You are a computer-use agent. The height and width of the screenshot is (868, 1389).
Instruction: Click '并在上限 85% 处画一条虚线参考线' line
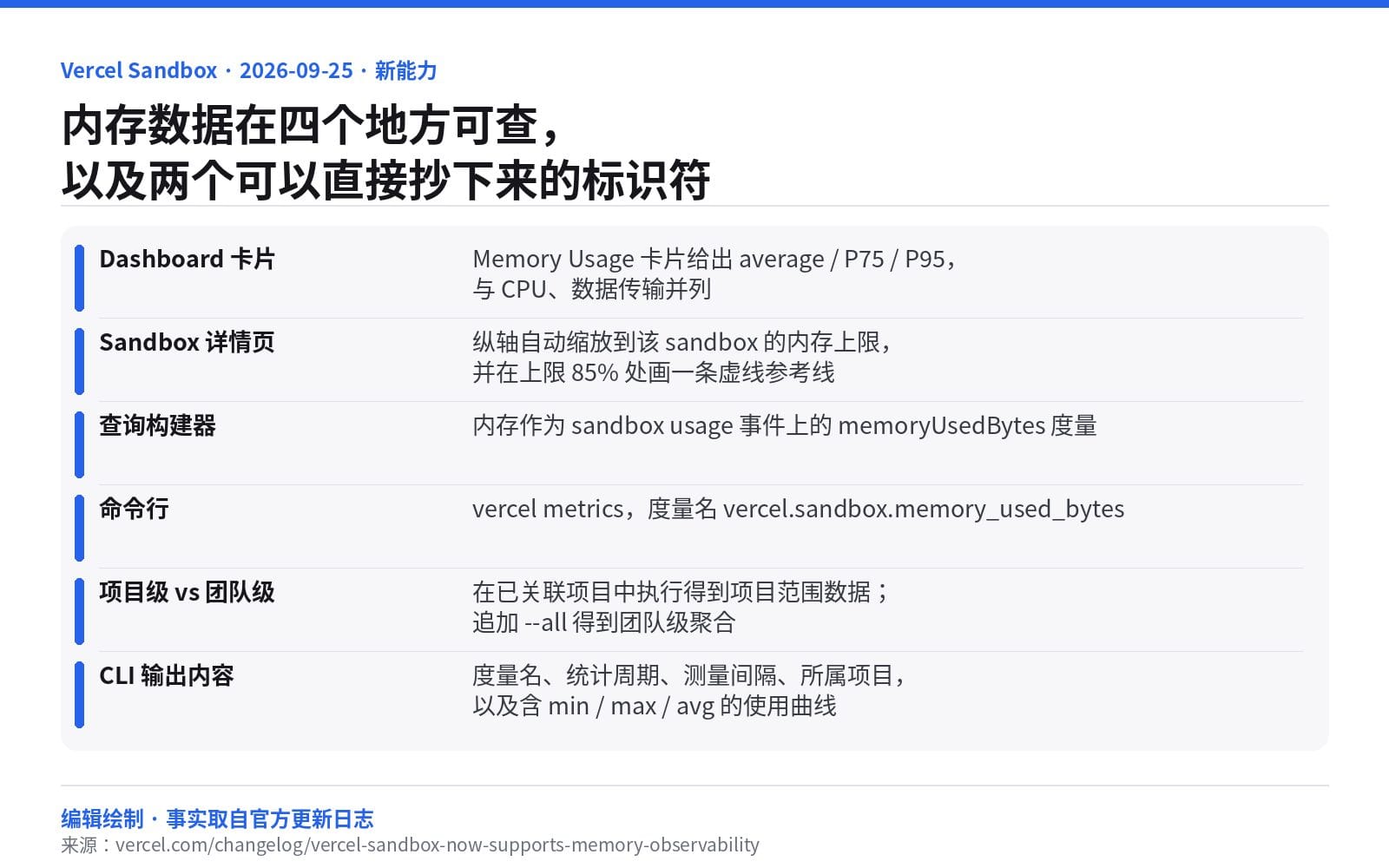click(654, 372)
